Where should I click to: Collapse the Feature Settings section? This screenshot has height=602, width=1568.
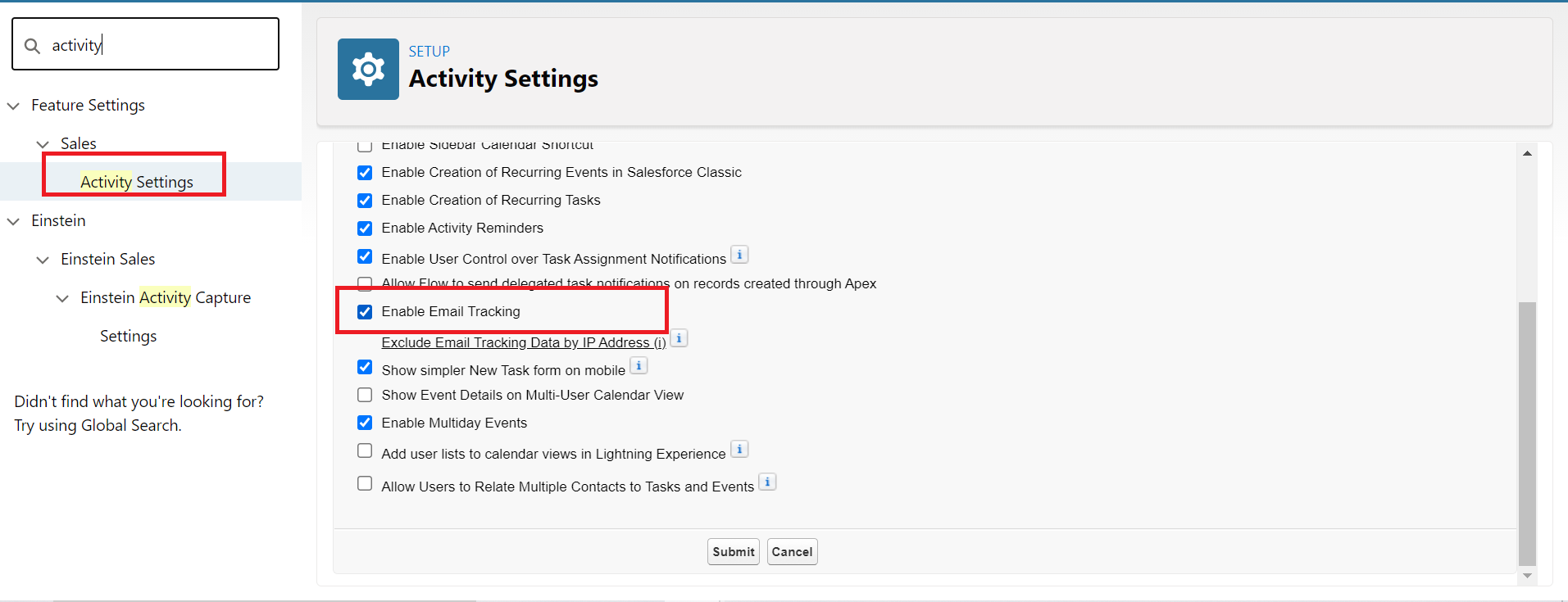pyautogui.click(x=12, y=105)
